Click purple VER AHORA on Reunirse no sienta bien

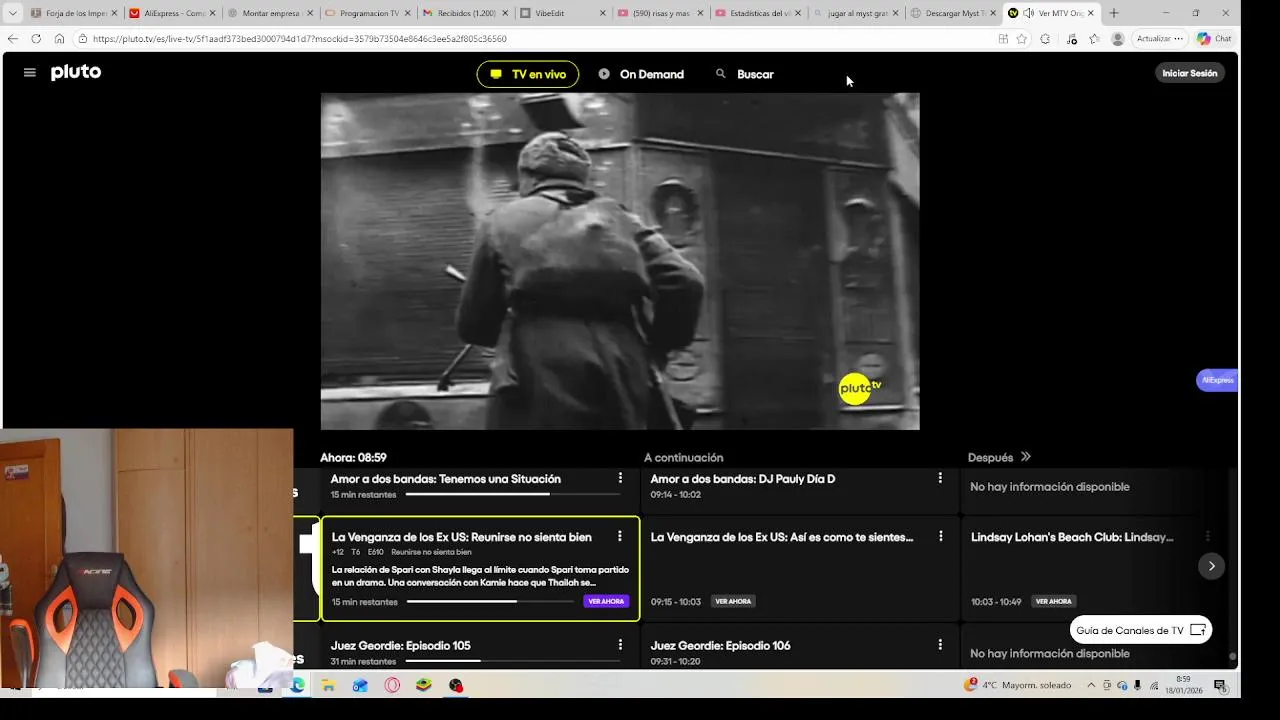(x=606, y=601)
